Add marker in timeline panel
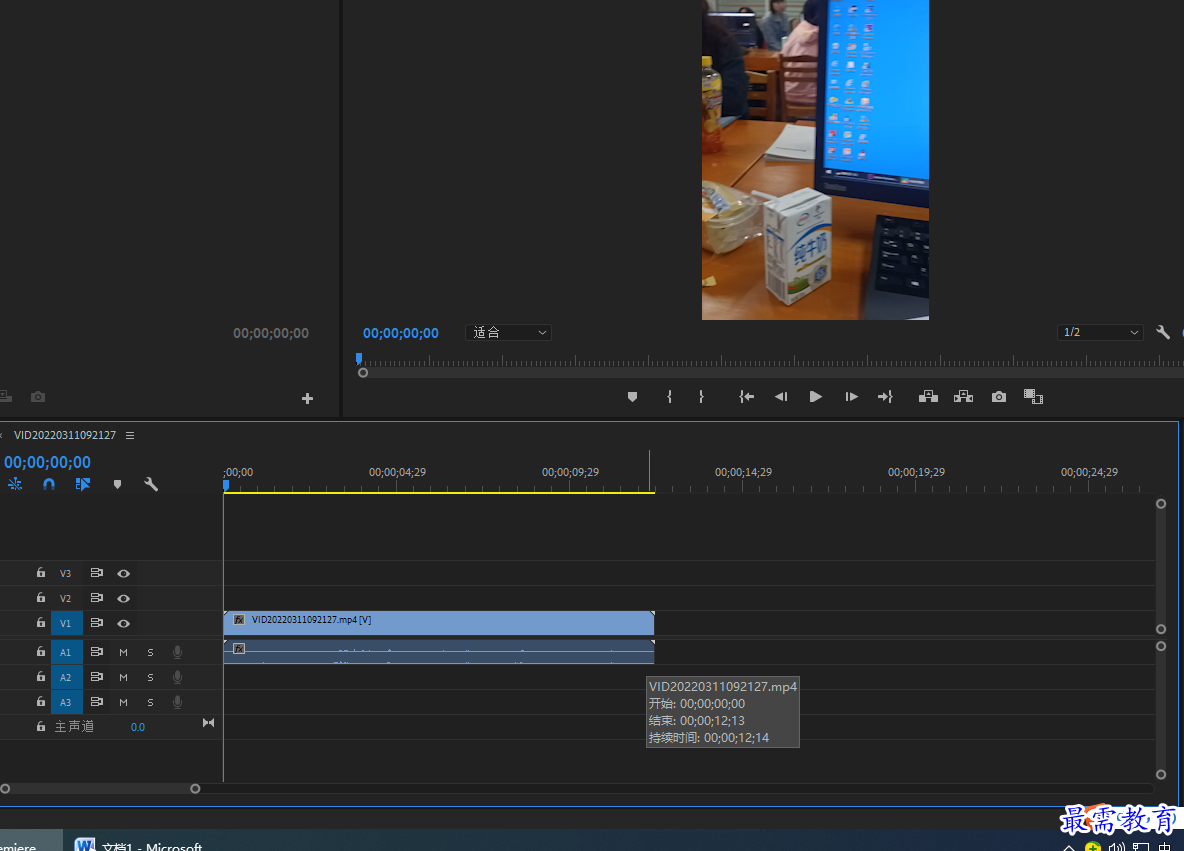Image resolution: width=1184 pixels, height=851 pixels. 117,484
